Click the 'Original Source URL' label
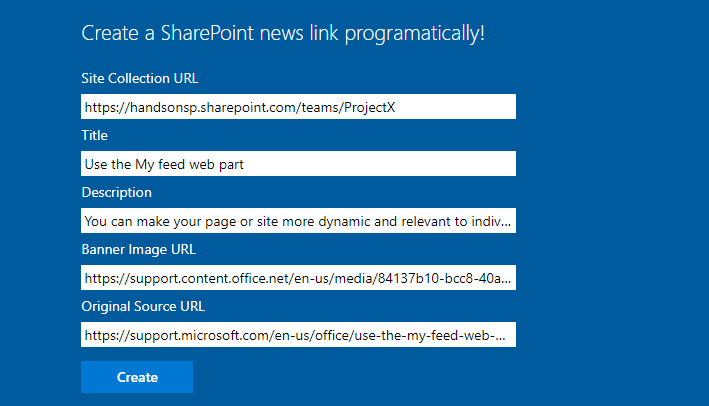 (143, 307)
